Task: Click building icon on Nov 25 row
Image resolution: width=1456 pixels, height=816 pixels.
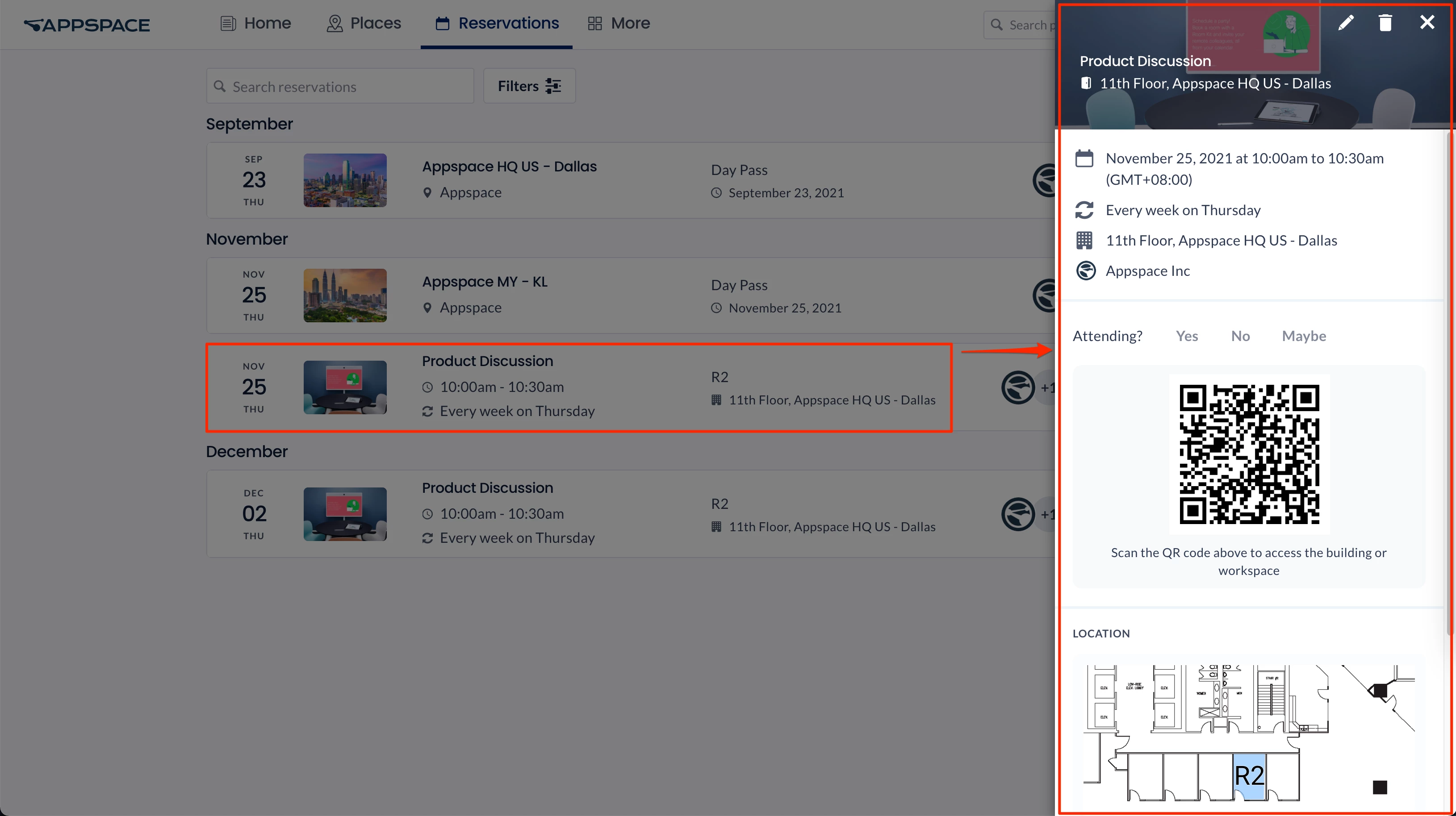Action: (x=716, y=400)
